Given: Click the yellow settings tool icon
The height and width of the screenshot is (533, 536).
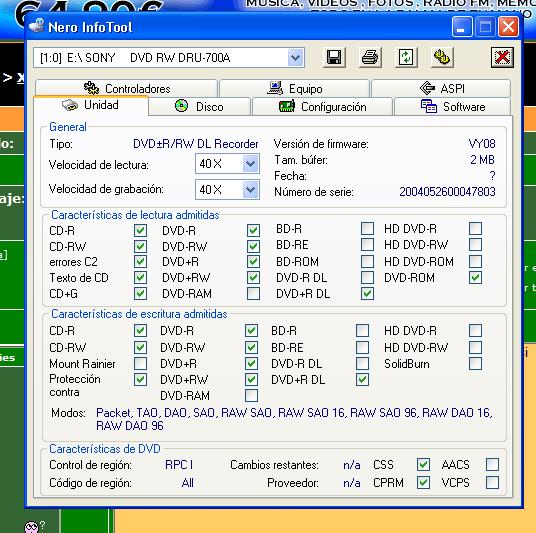Looking at the screenshot, I should 442,57.
